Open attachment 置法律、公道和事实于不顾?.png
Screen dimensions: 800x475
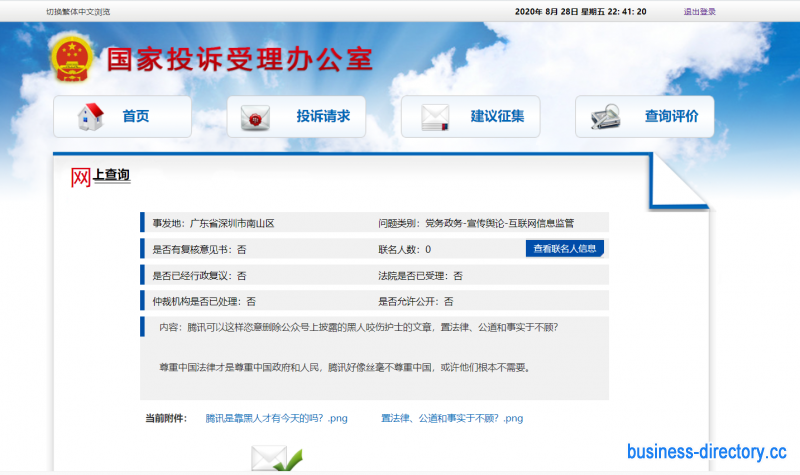pyautogui.click(x=451, y=418)
